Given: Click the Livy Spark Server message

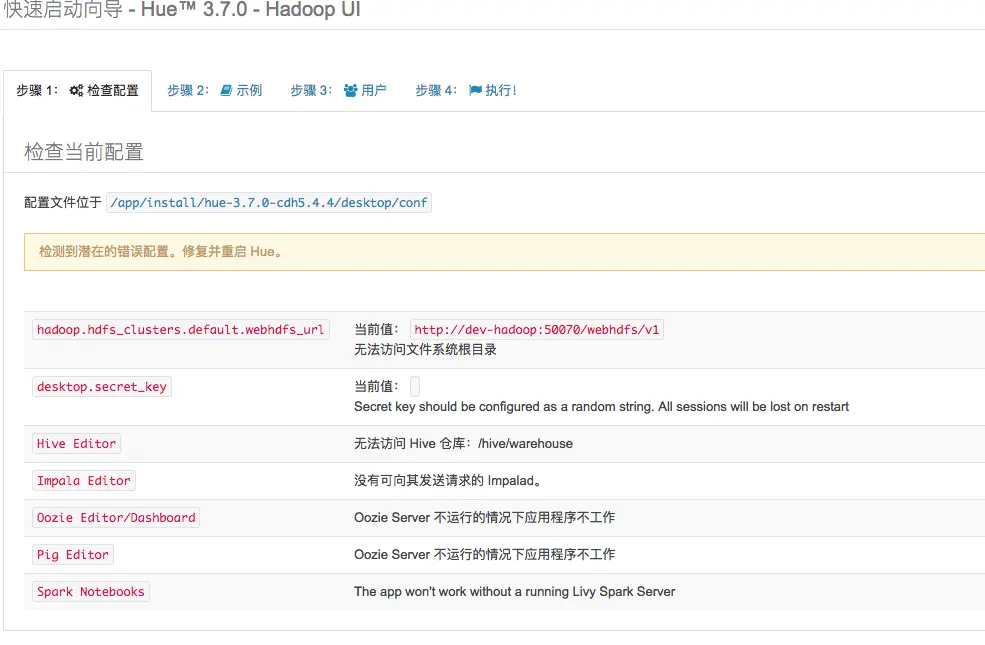Looking at the screenshot, I should click(x=514, y=592).
